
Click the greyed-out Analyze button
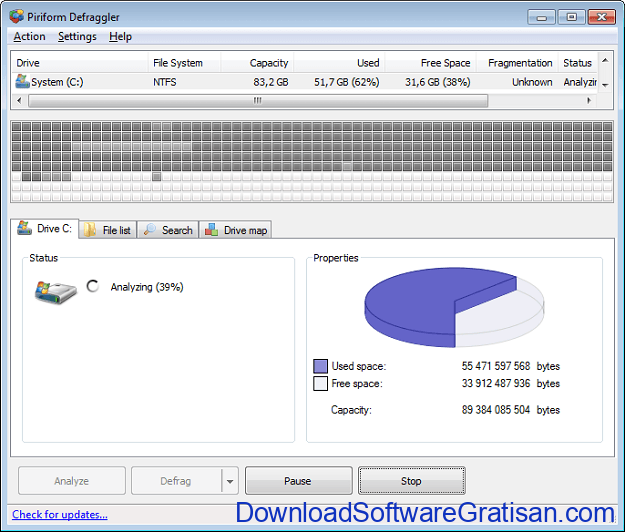click(x=72, y=481)
